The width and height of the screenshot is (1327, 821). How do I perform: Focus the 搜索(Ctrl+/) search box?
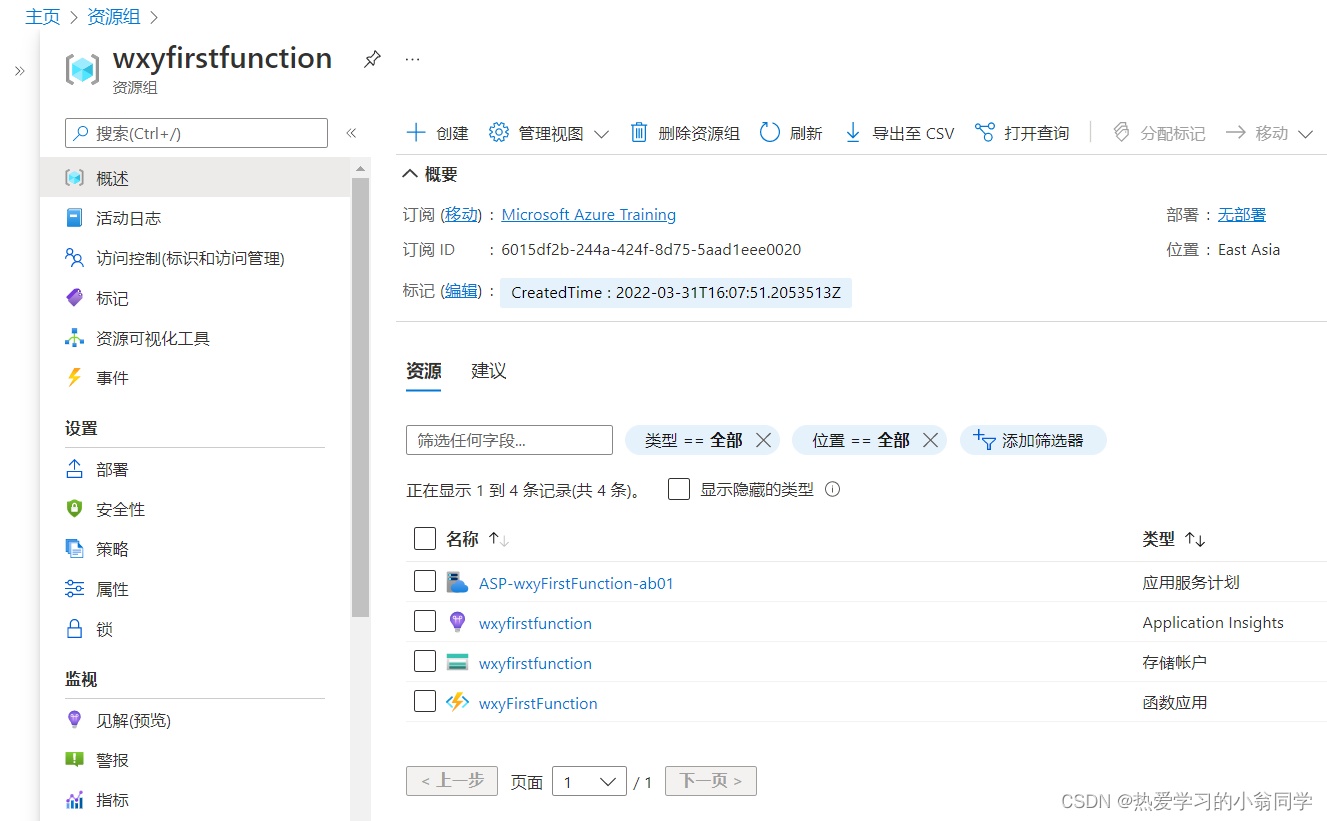click(196, 133)
